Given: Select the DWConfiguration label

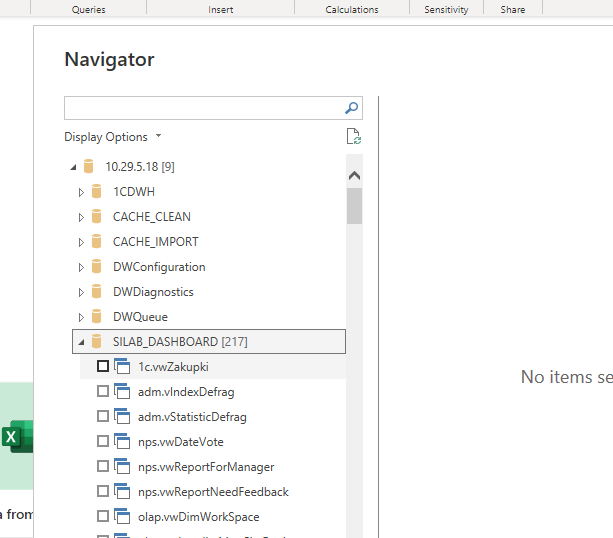Looking at the screenshot, I should click(159, 267).
